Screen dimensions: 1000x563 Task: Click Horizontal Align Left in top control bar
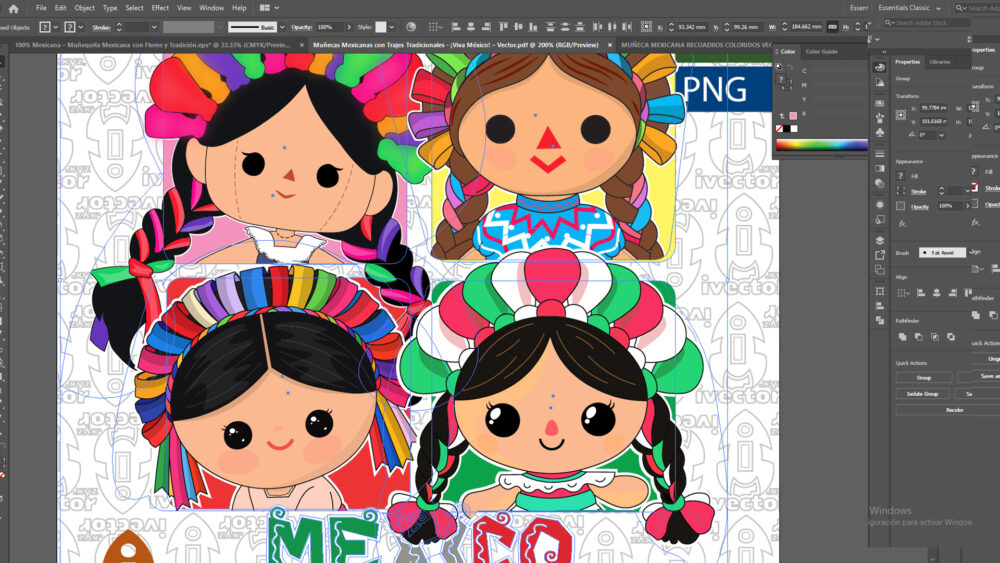click(456, 27)
